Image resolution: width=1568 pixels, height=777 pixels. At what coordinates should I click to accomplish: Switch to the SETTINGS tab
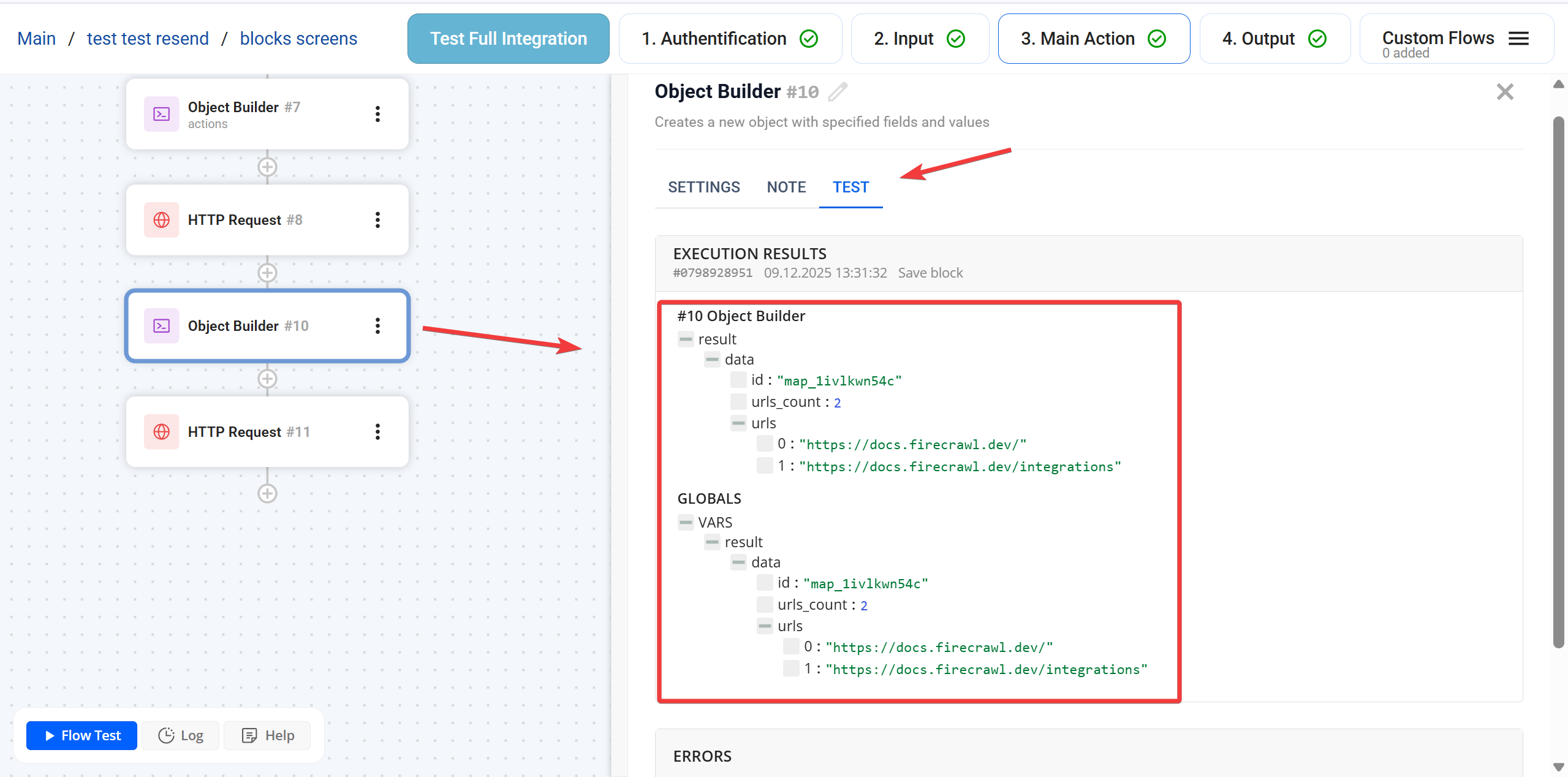click(703, 187)
